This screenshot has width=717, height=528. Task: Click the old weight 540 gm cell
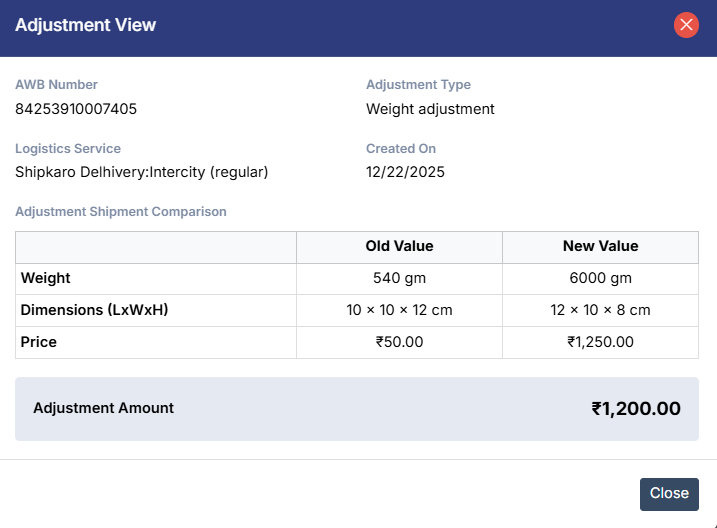(399, 278)
